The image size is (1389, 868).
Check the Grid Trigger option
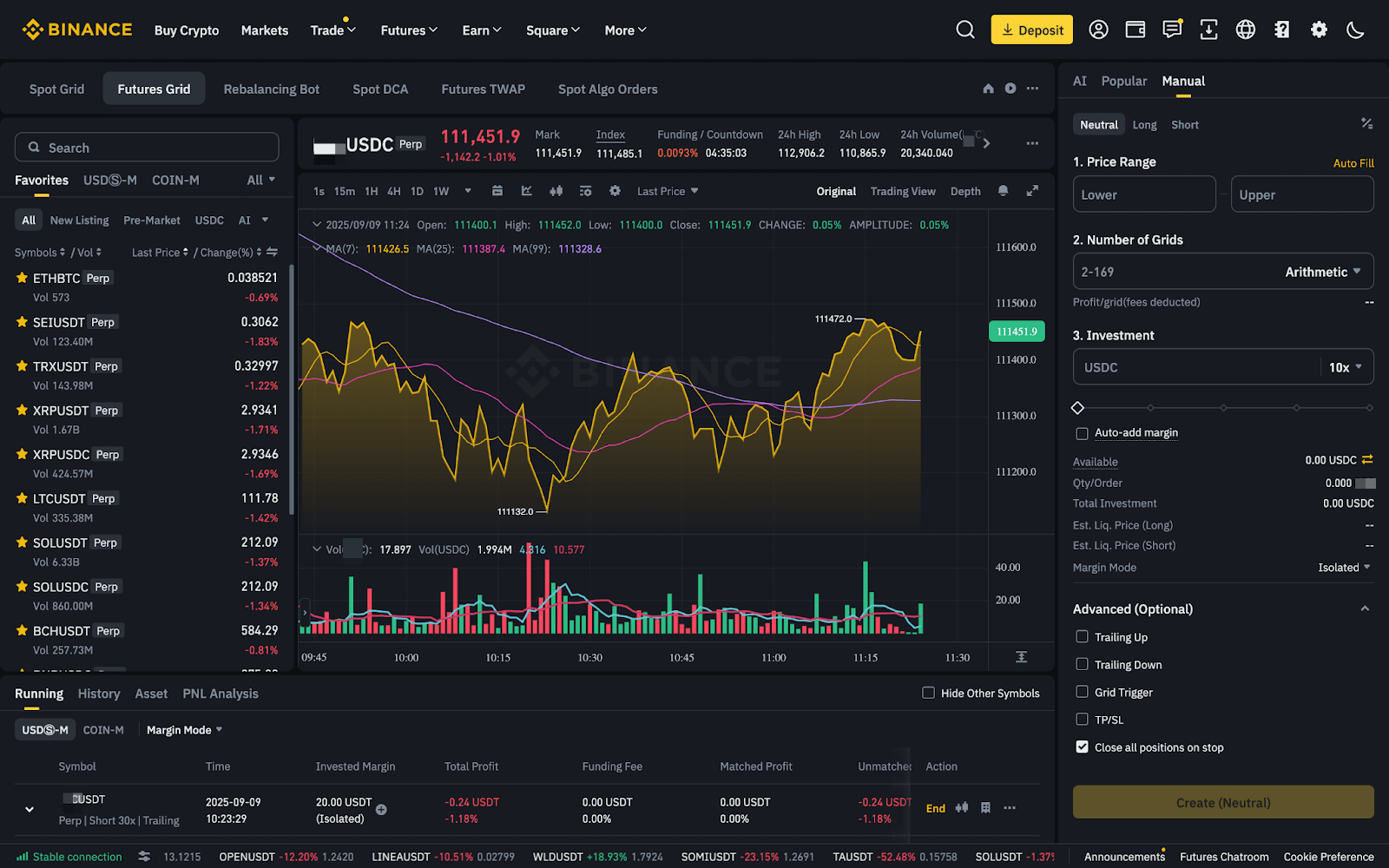click(1082, 692)
